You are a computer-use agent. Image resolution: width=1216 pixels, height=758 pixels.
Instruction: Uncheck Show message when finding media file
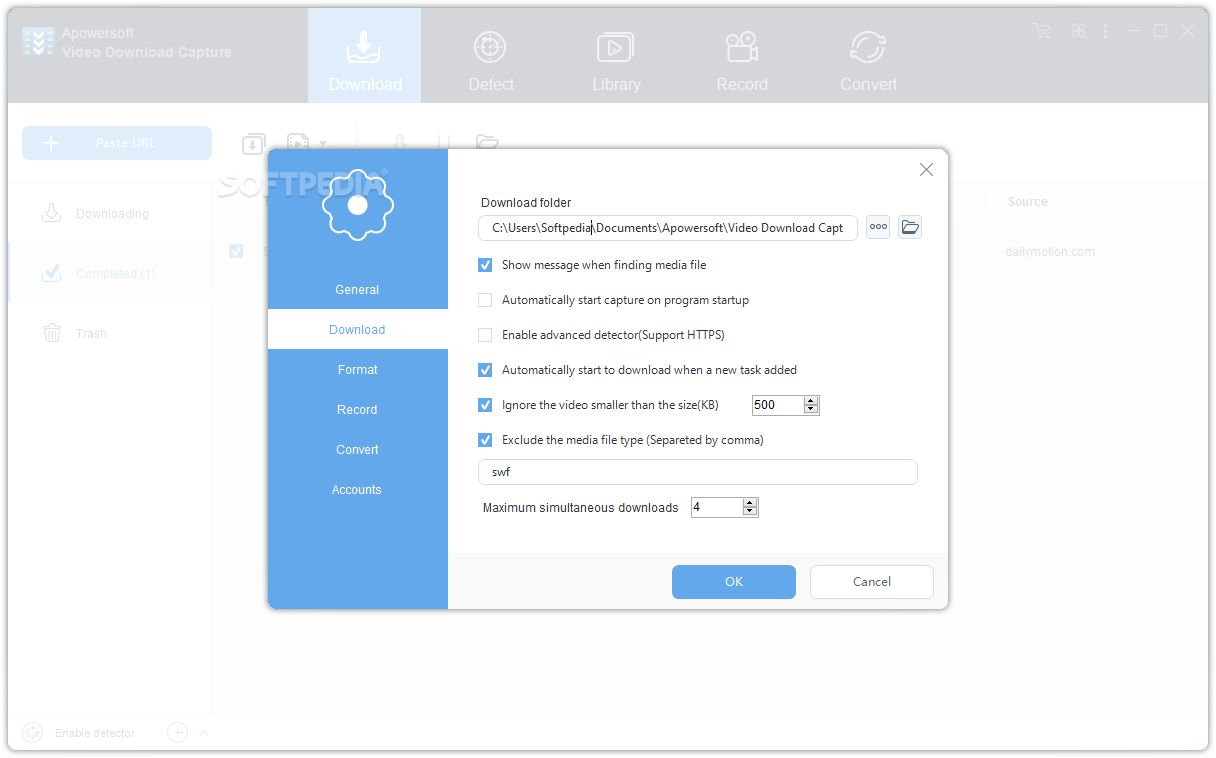tap(485, 265)
